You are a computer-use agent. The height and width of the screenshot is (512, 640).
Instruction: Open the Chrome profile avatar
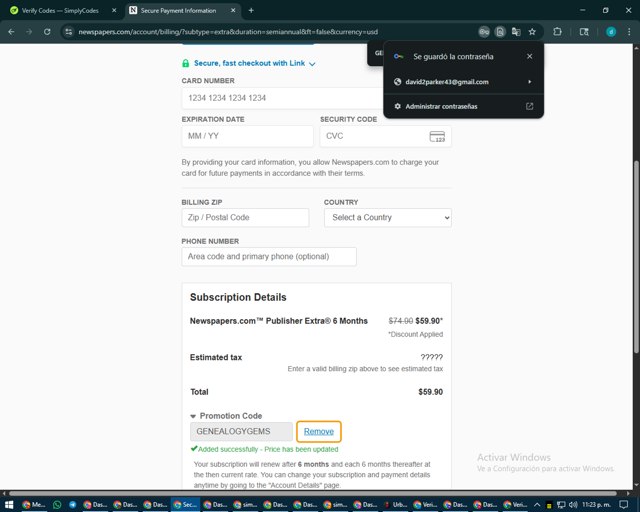click(x=611, y=32)
